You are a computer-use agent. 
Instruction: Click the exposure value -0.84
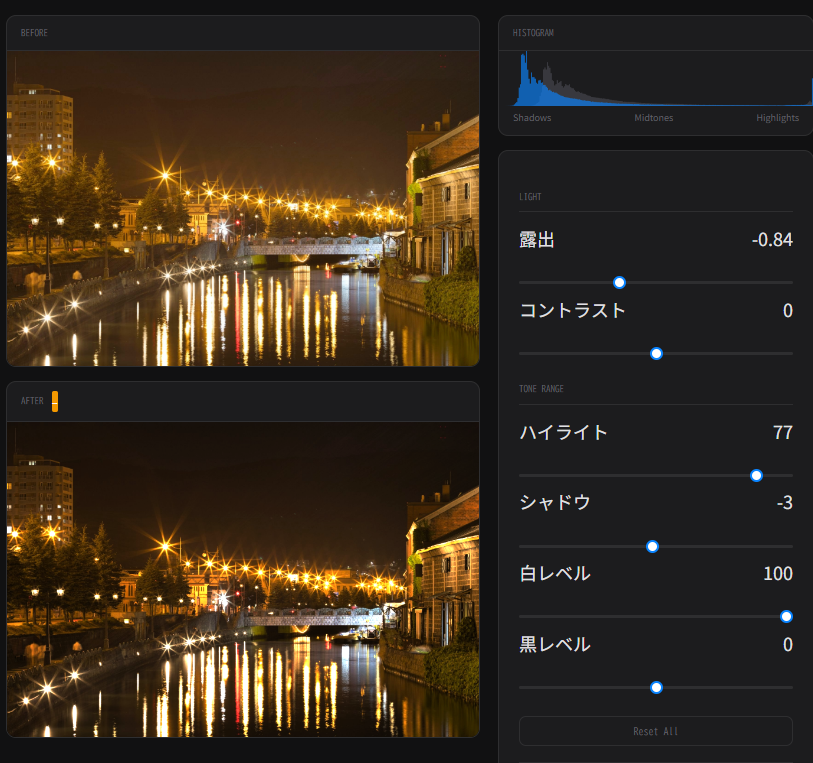click(771, 240)
